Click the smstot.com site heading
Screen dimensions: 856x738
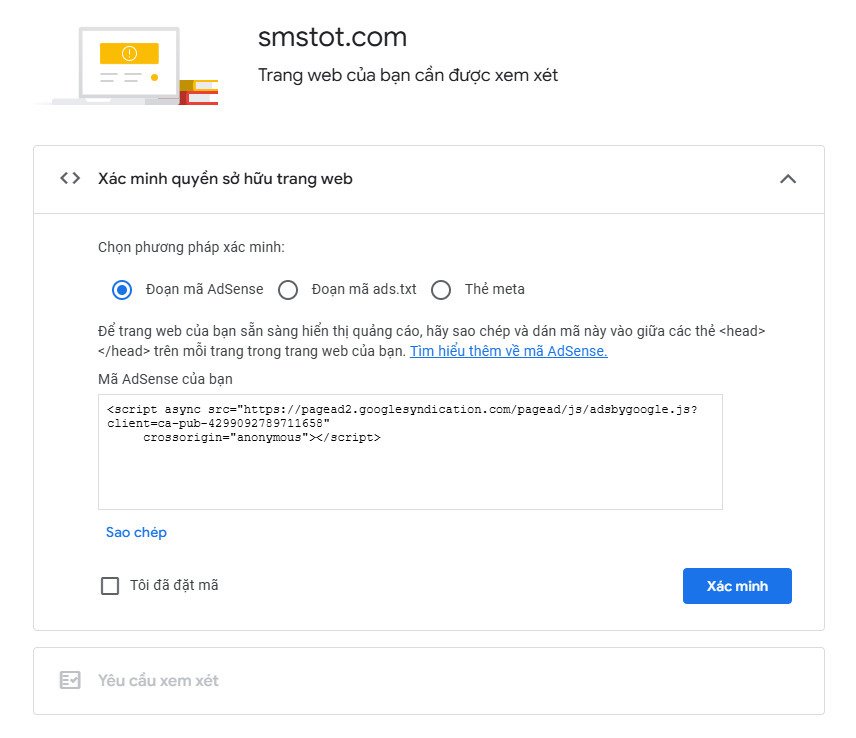click(332, 38)
